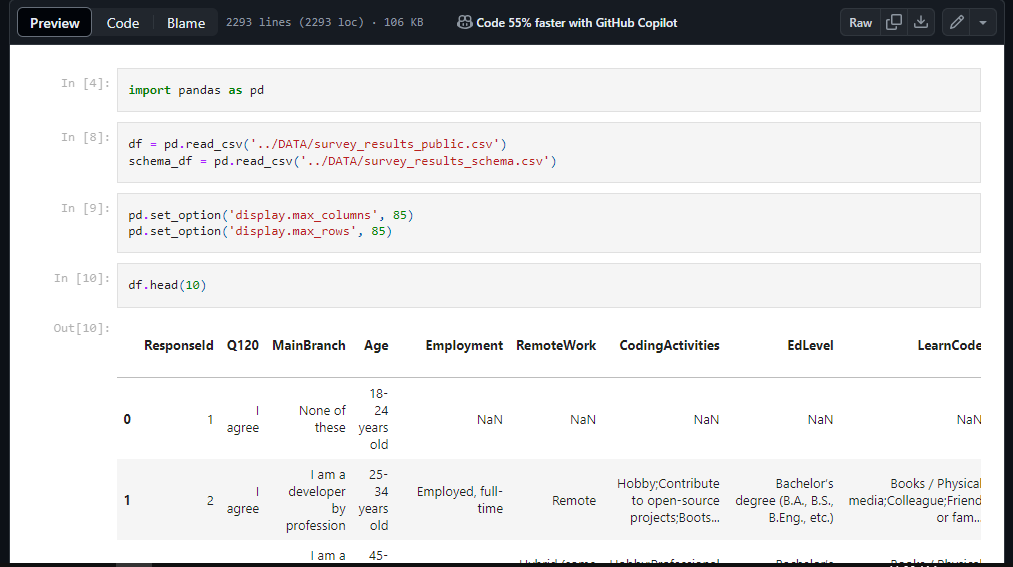Click '25-34 years old' Age cell
Screen dimensions: 1013x567
click(373, 500)
